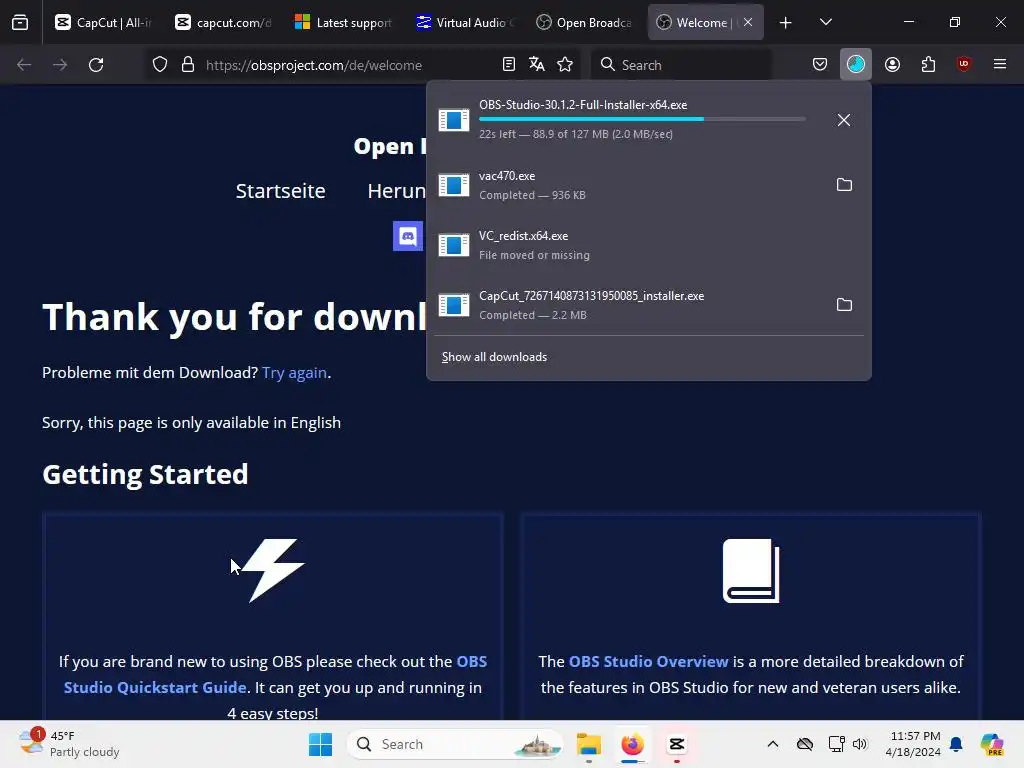Expand the list all tabs chevron
The image size is (1024, 768).
(x=825, y=22)
